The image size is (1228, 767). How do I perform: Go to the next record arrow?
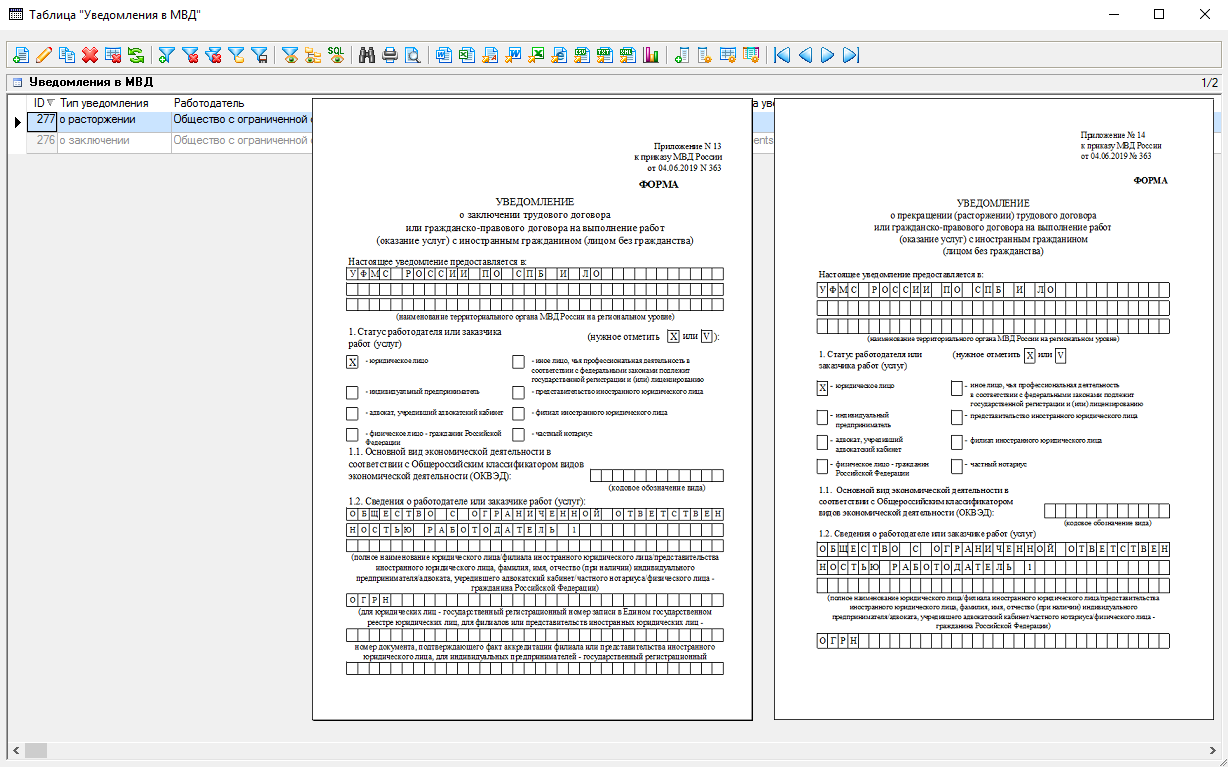pos(827,55)
